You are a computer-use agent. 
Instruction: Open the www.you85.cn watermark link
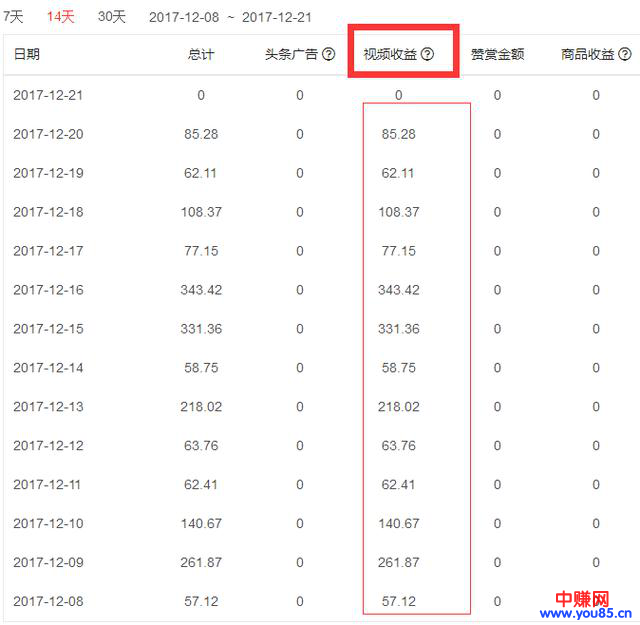(586, 613)
